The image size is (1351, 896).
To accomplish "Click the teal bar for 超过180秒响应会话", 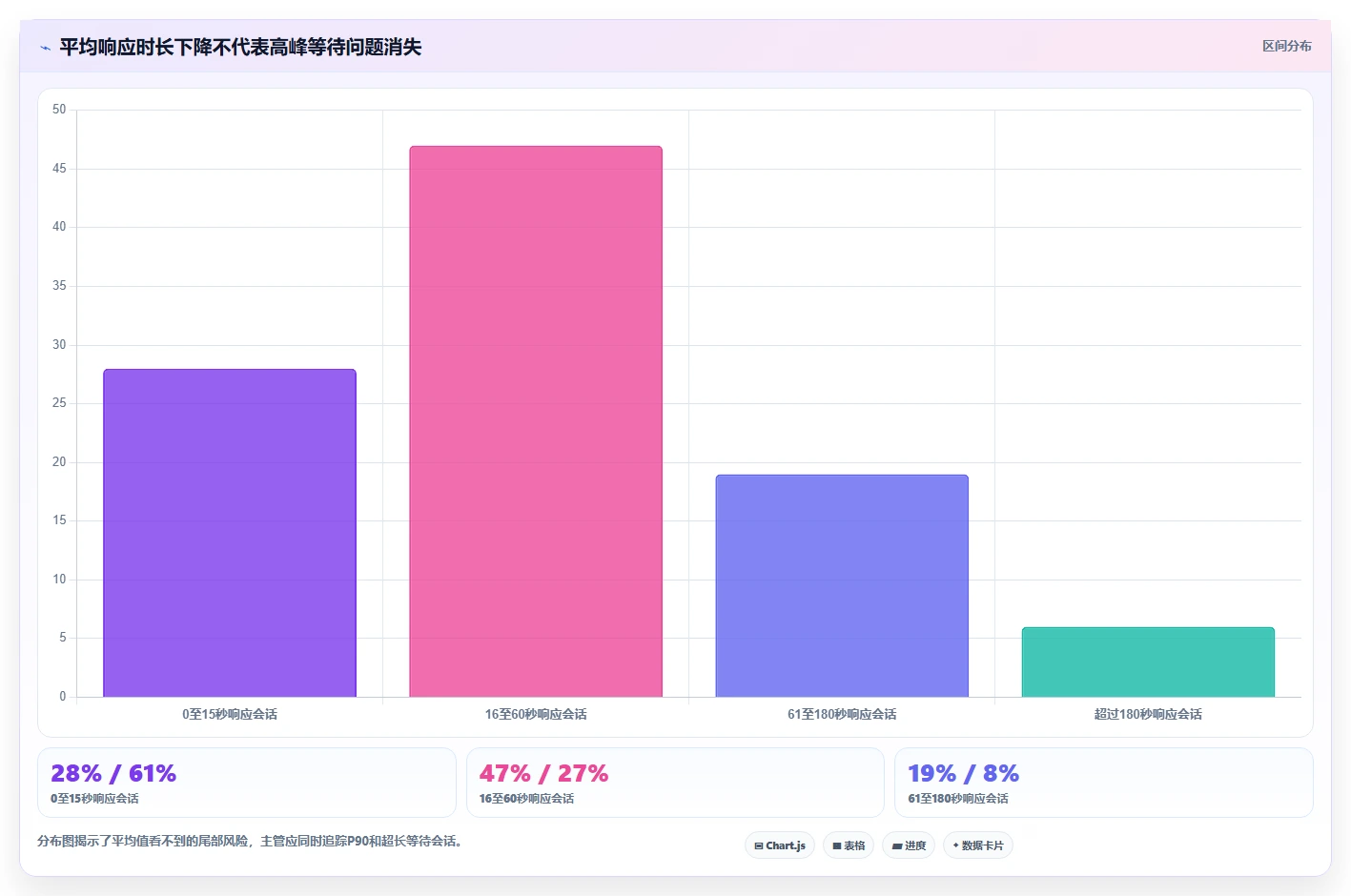I will (1148, 662).
